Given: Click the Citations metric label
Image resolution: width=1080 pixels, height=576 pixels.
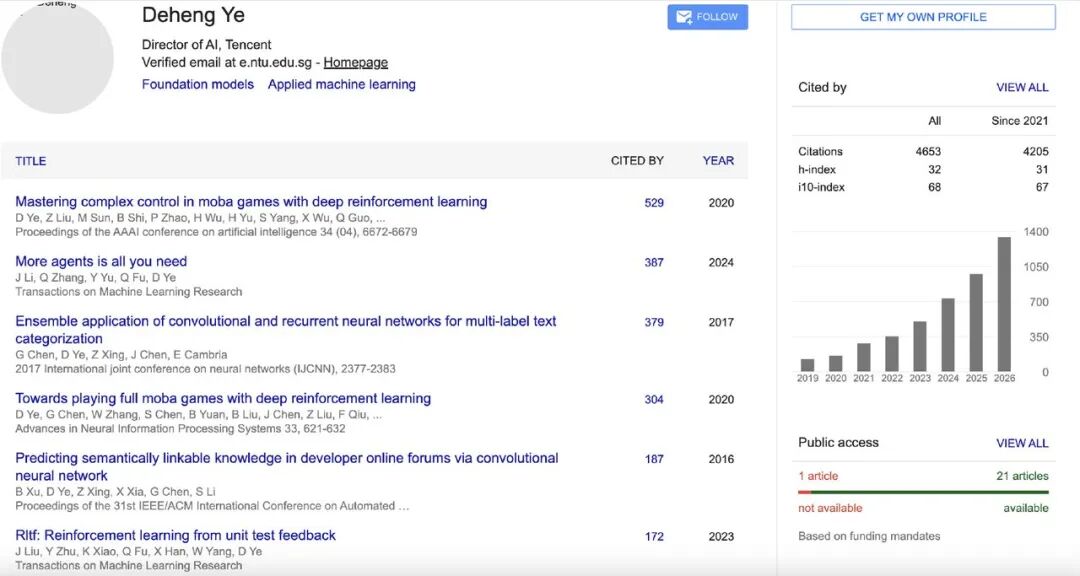Looking at the screenshot, I should [820, 152].
